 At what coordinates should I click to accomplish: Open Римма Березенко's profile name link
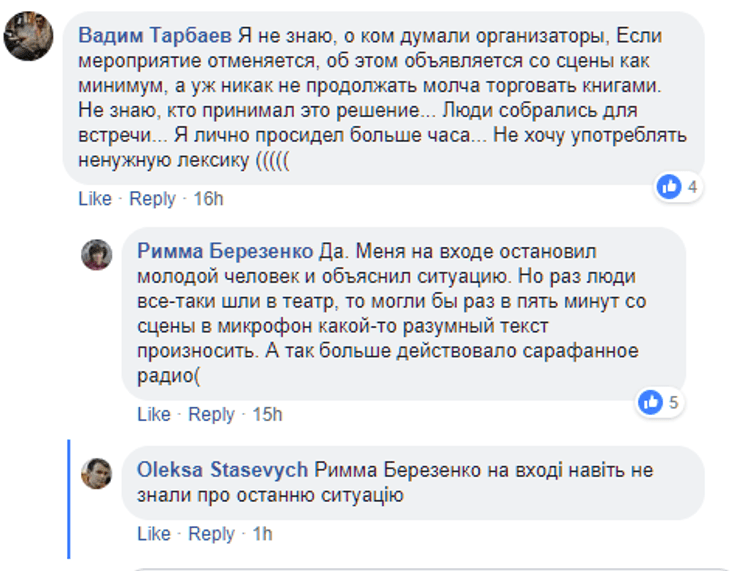point(225,251)
